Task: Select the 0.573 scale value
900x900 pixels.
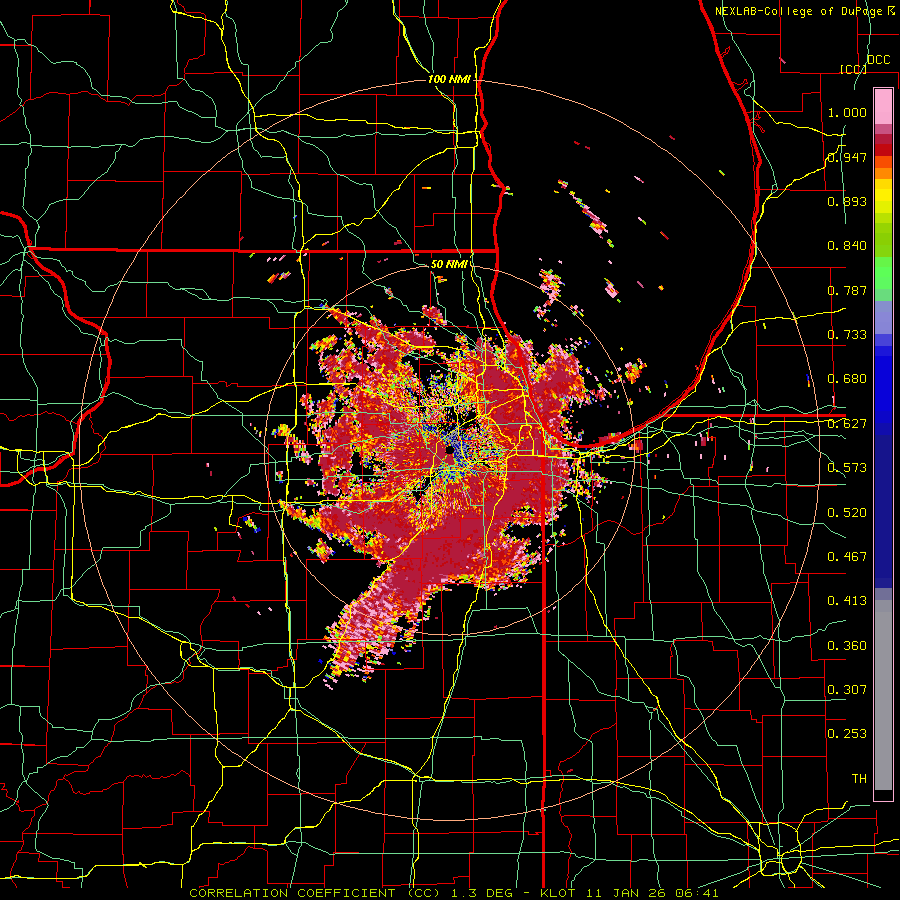Action: click(847, 468)
